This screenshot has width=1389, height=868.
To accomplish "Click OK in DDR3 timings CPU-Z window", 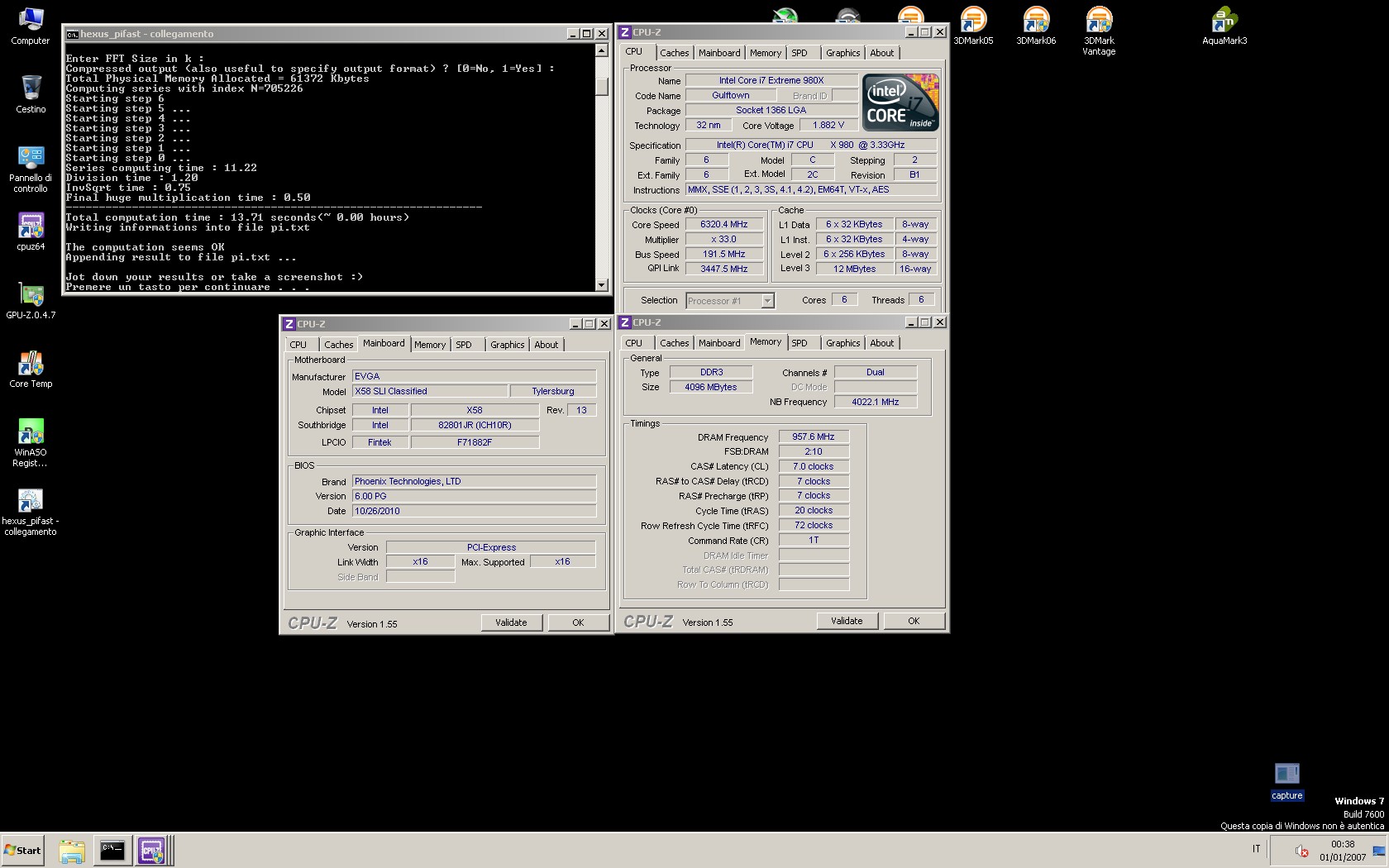I will coord(914,621).
